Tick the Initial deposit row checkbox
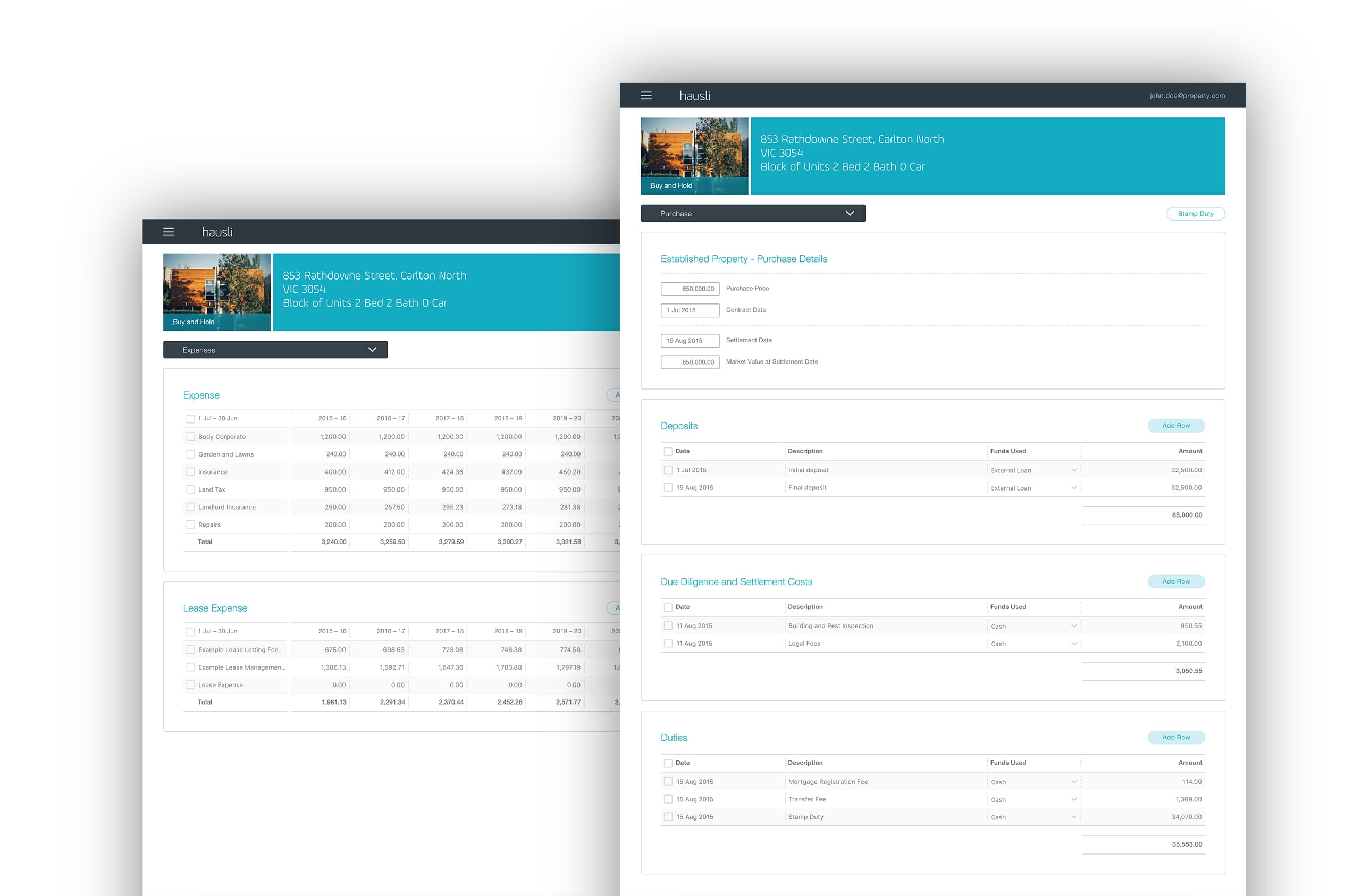 click(x=668, y=470)
